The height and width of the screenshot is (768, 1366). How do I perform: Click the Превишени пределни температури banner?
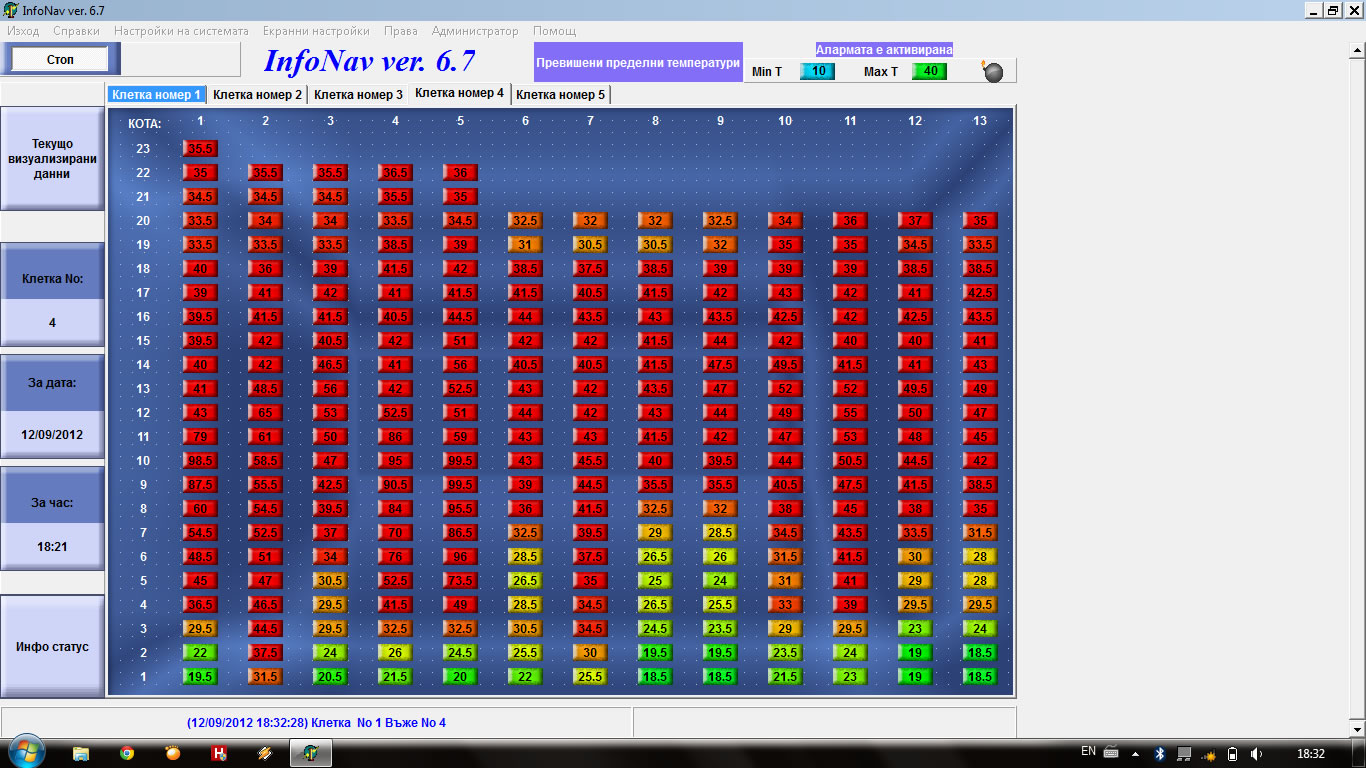pyautogui.click(x=638, y=62)
